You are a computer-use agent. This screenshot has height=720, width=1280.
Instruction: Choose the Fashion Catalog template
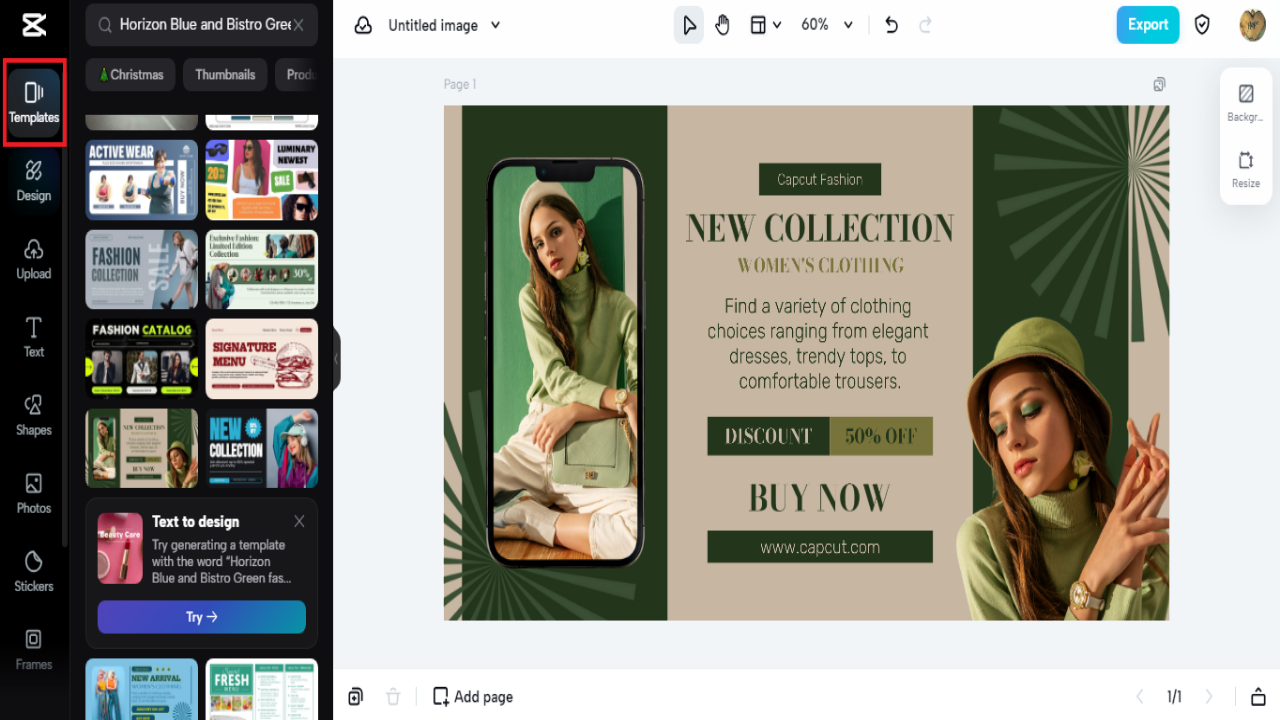point(142,359)
